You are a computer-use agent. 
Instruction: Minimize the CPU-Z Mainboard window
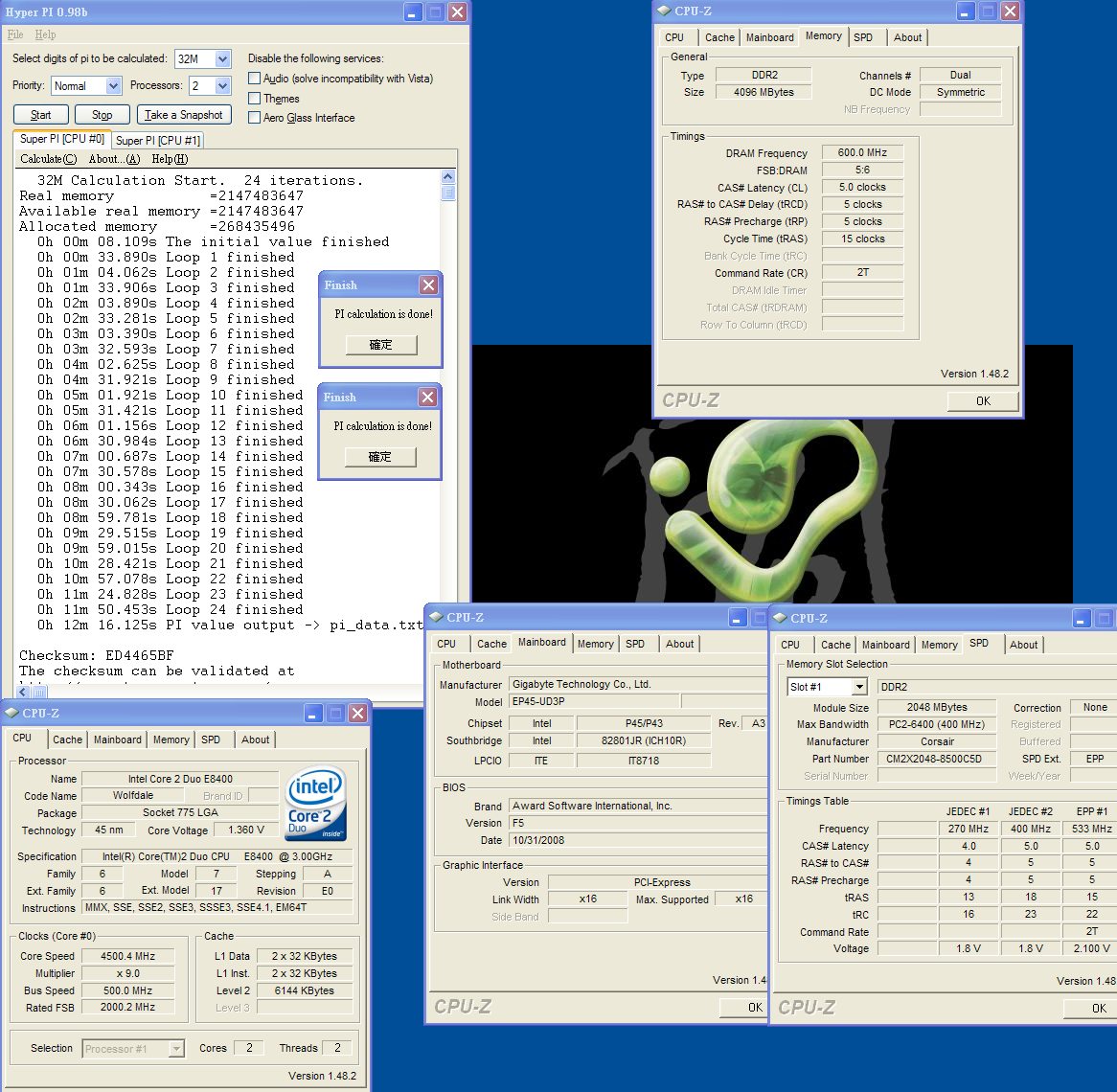[737, 618]
